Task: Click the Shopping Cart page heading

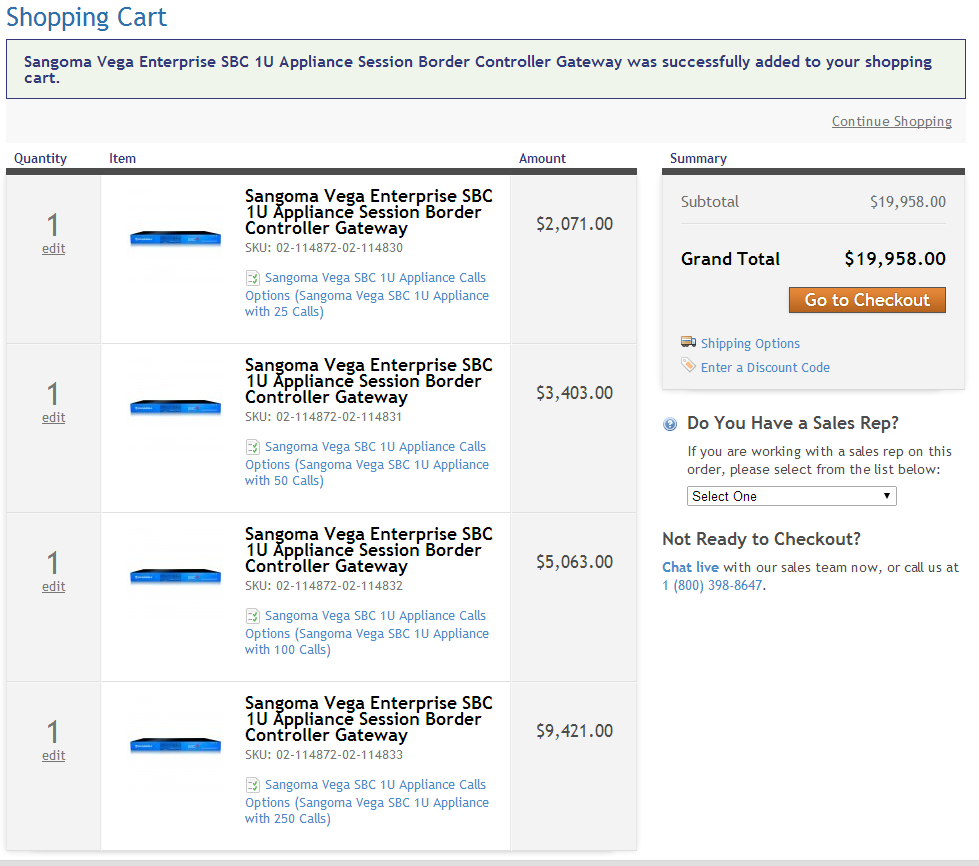Action: pyautogui.click(x=87, y=17)
